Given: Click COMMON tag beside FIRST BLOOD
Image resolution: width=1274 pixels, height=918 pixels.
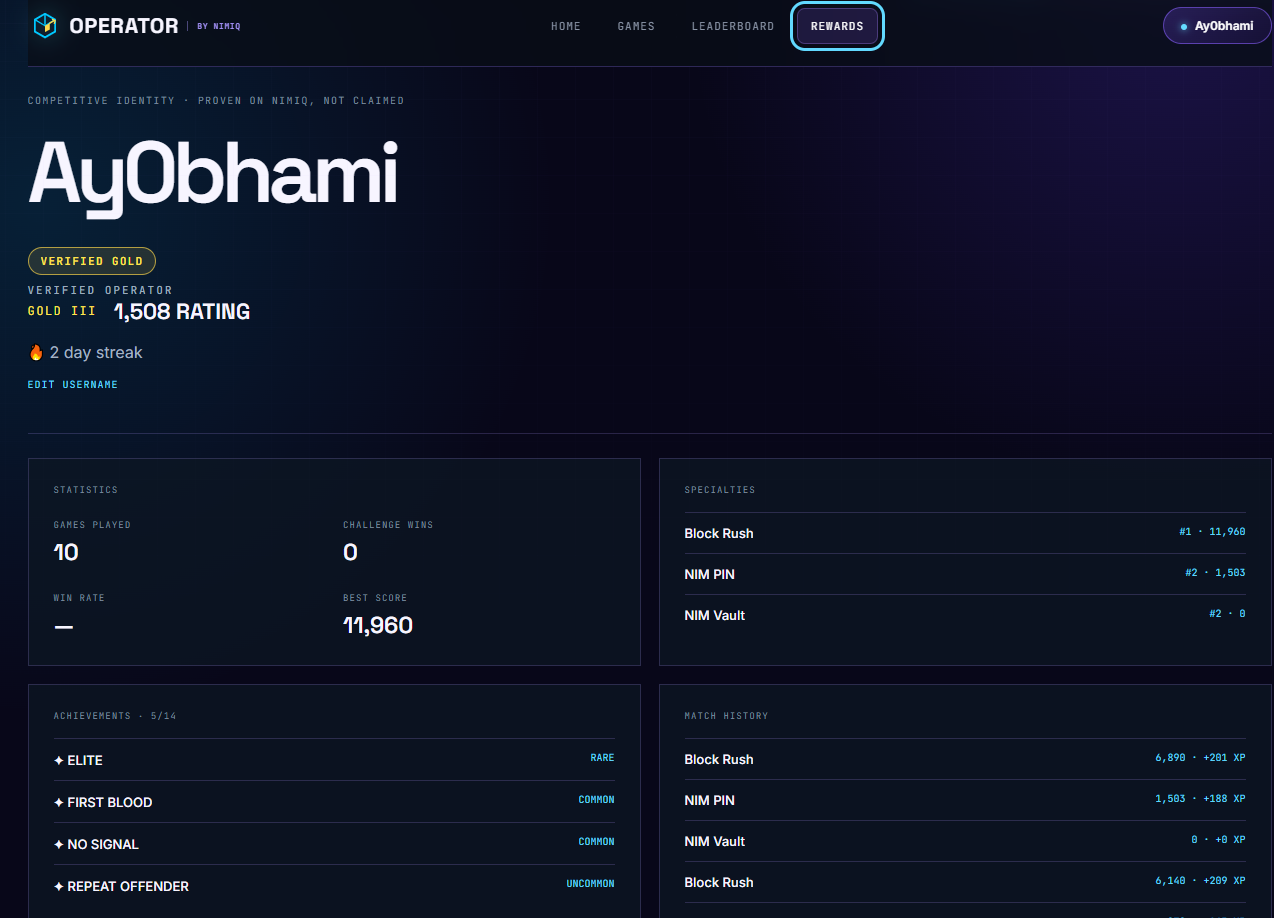Looking at the screenshot, I should coord(596,800).
